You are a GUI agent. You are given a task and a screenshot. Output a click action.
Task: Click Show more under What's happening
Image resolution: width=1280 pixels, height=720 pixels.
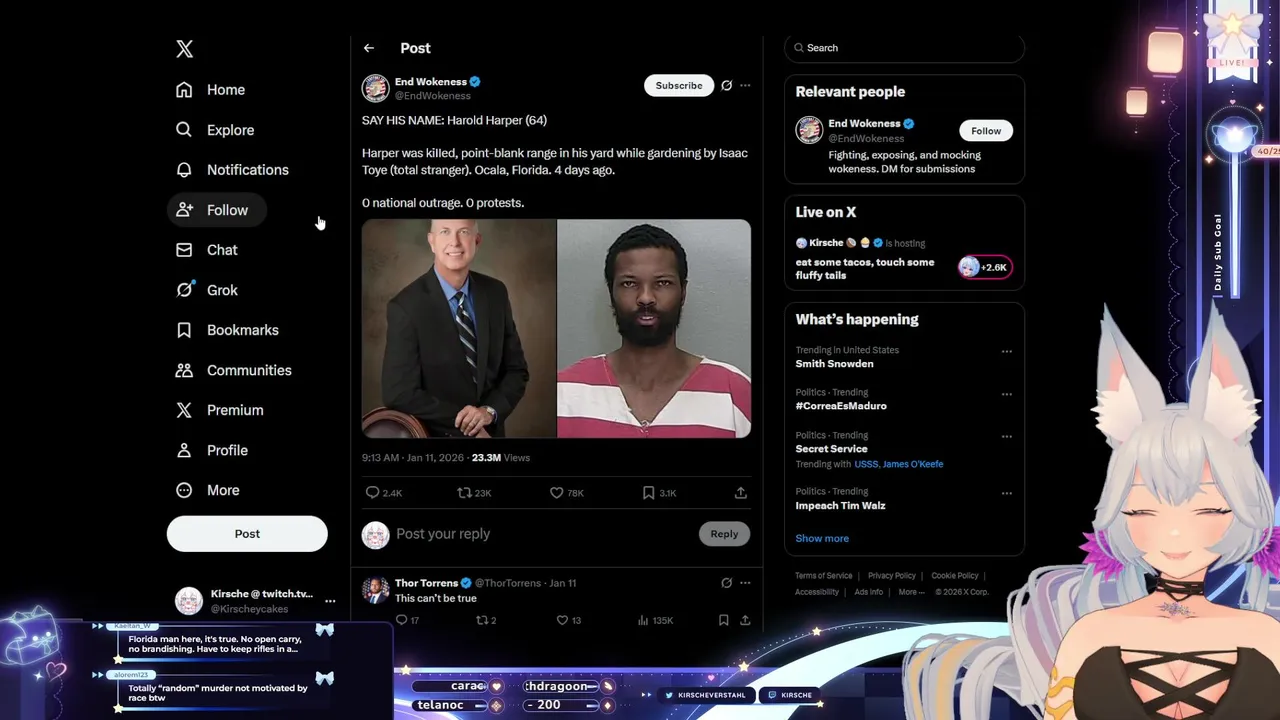click(822, 539)
